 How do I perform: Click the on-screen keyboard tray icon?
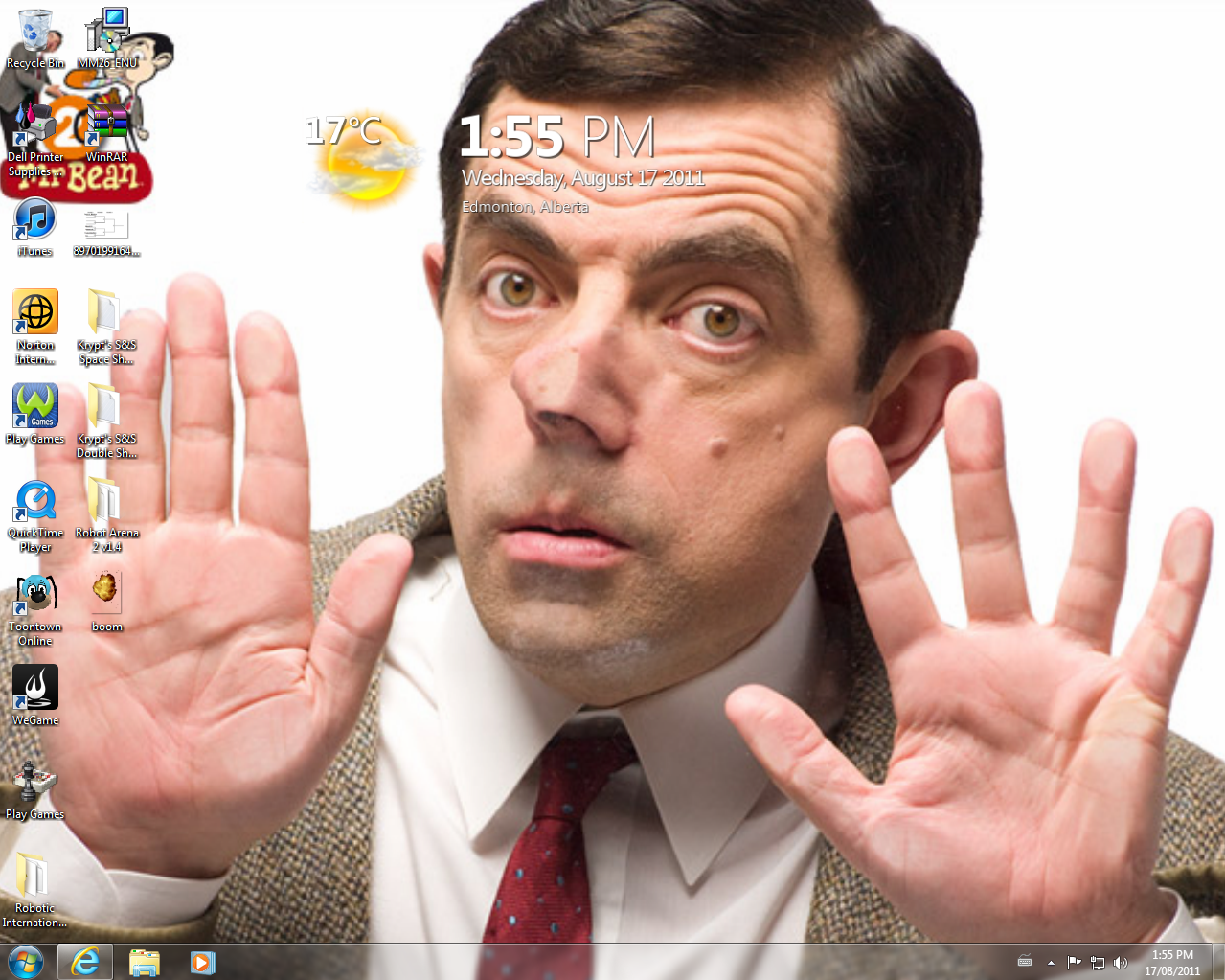[x=1025, y=962]
